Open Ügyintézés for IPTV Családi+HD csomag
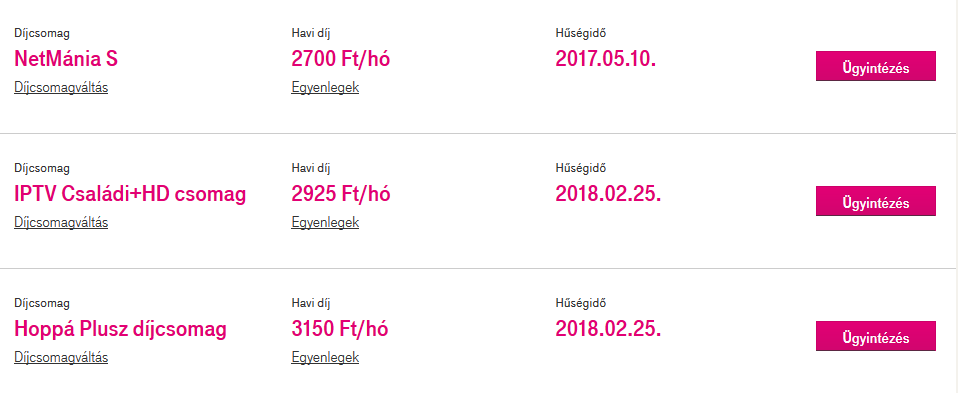 tap(876, 202)
